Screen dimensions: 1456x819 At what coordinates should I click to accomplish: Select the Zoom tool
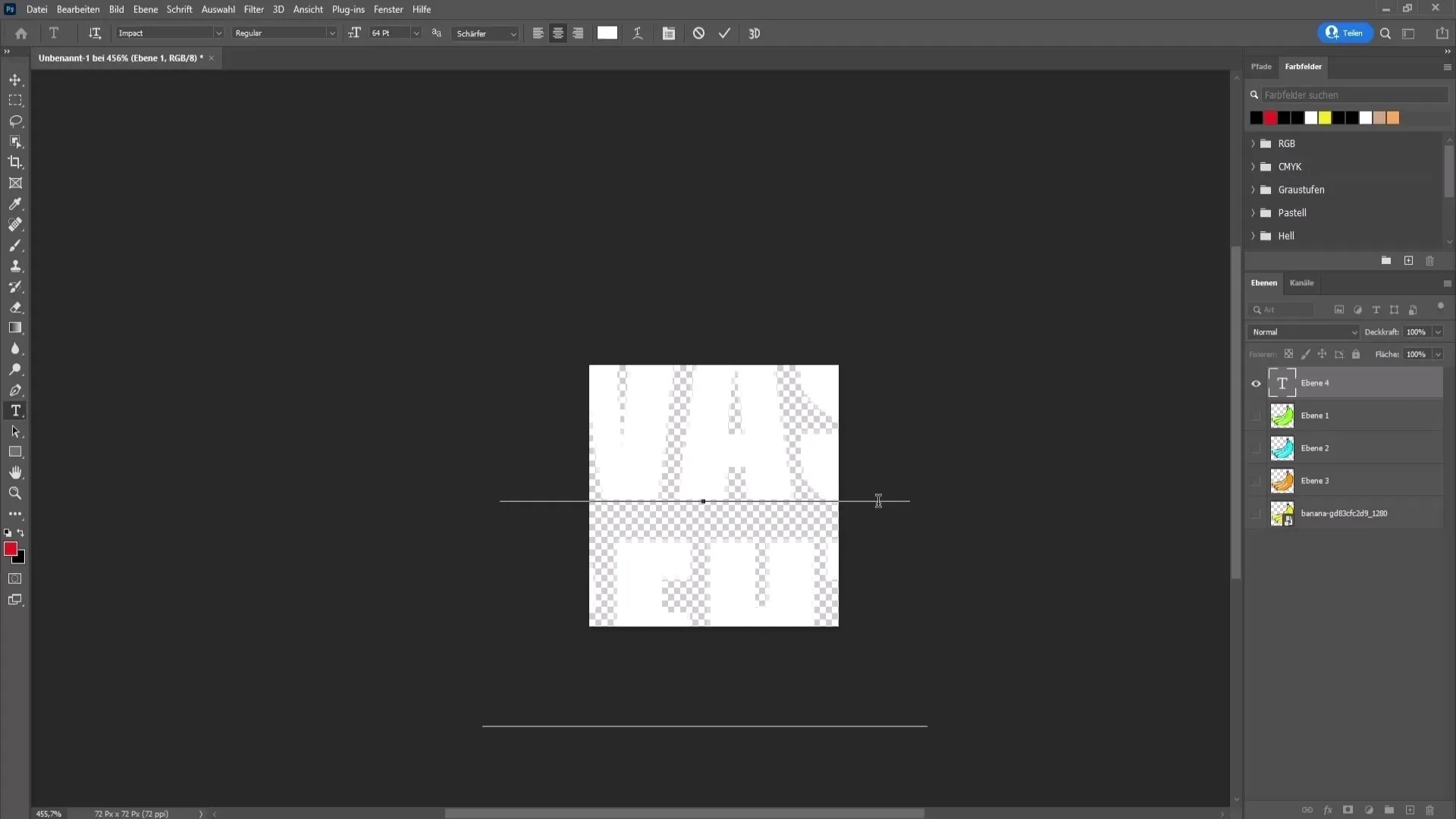tap(15, 492)
